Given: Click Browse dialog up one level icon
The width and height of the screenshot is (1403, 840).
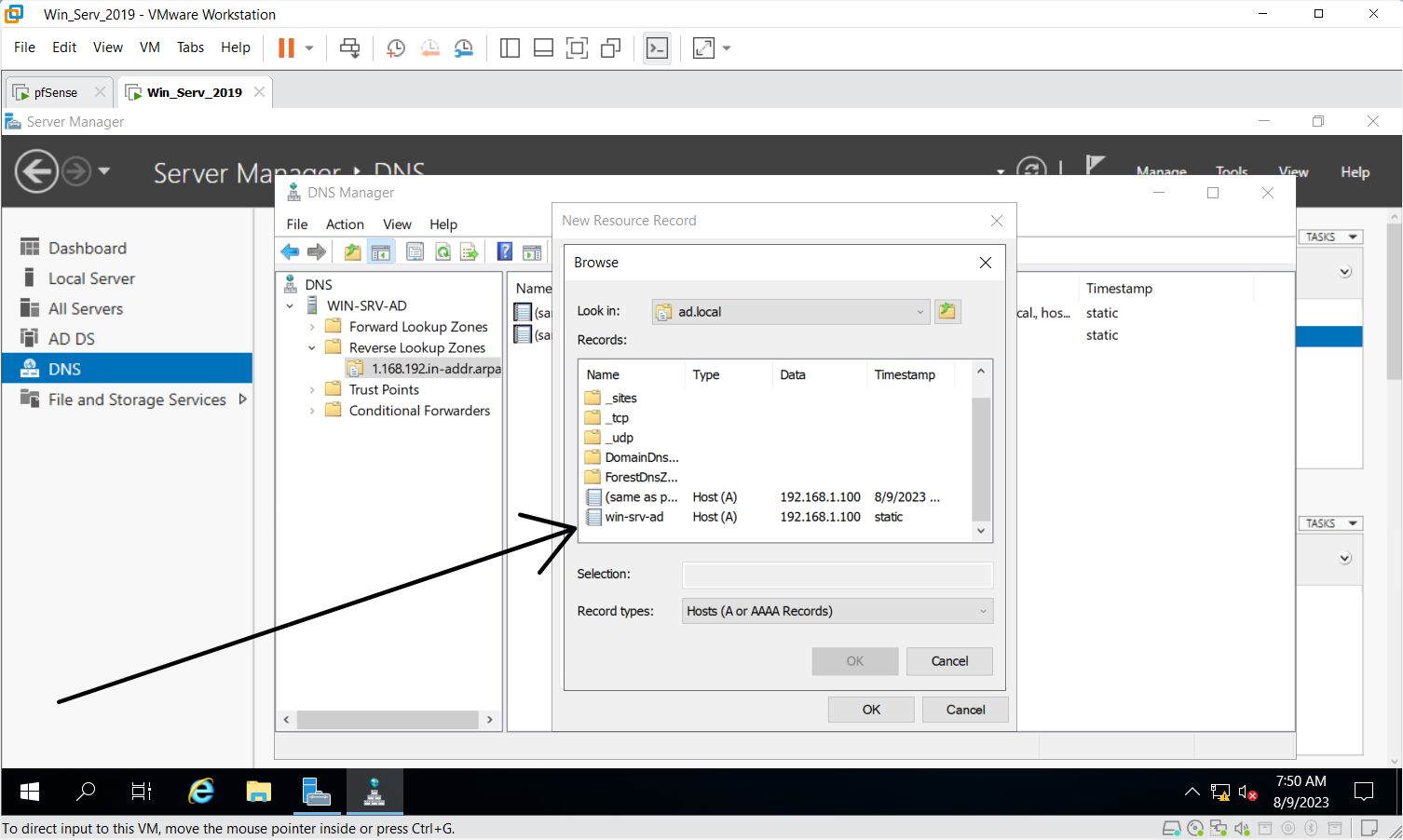Looking at the screenshot, I should click(x=947, y=311).
